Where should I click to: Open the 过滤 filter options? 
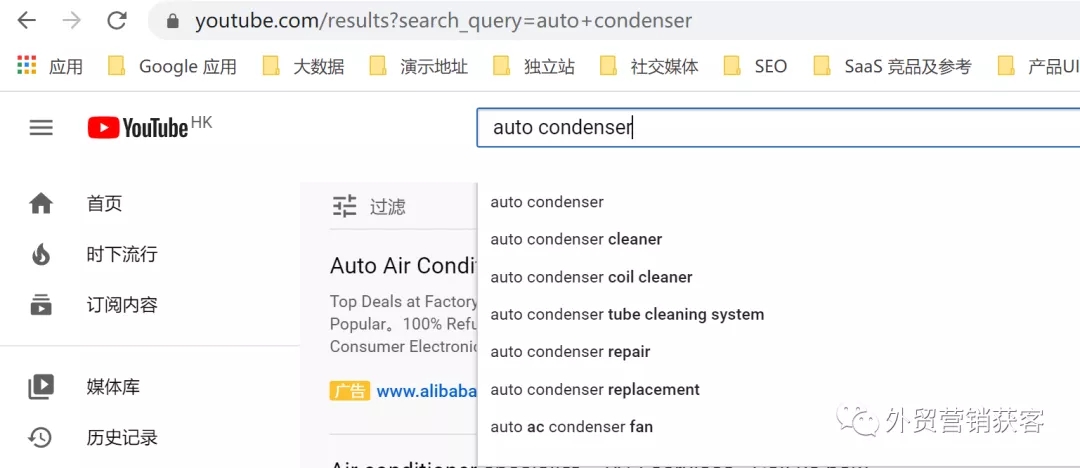(368, 206)
